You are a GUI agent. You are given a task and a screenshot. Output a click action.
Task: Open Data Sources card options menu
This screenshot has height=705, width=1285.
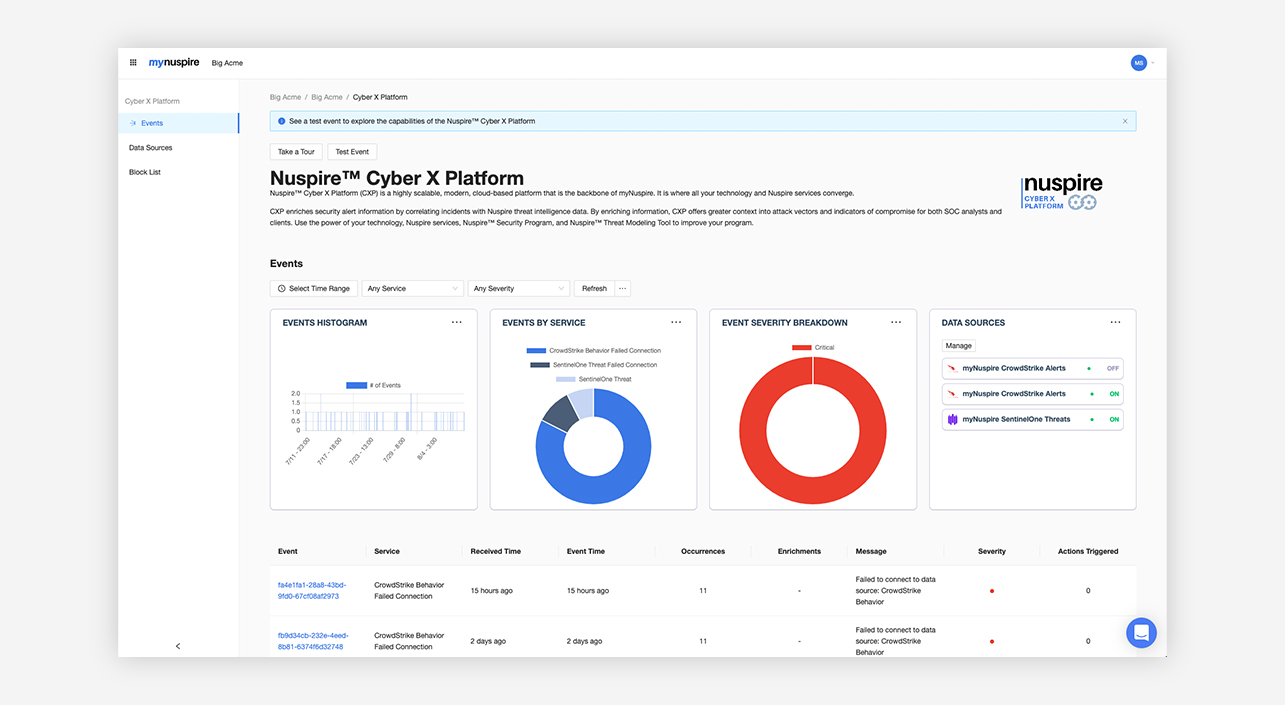[x=1116, y=322]
